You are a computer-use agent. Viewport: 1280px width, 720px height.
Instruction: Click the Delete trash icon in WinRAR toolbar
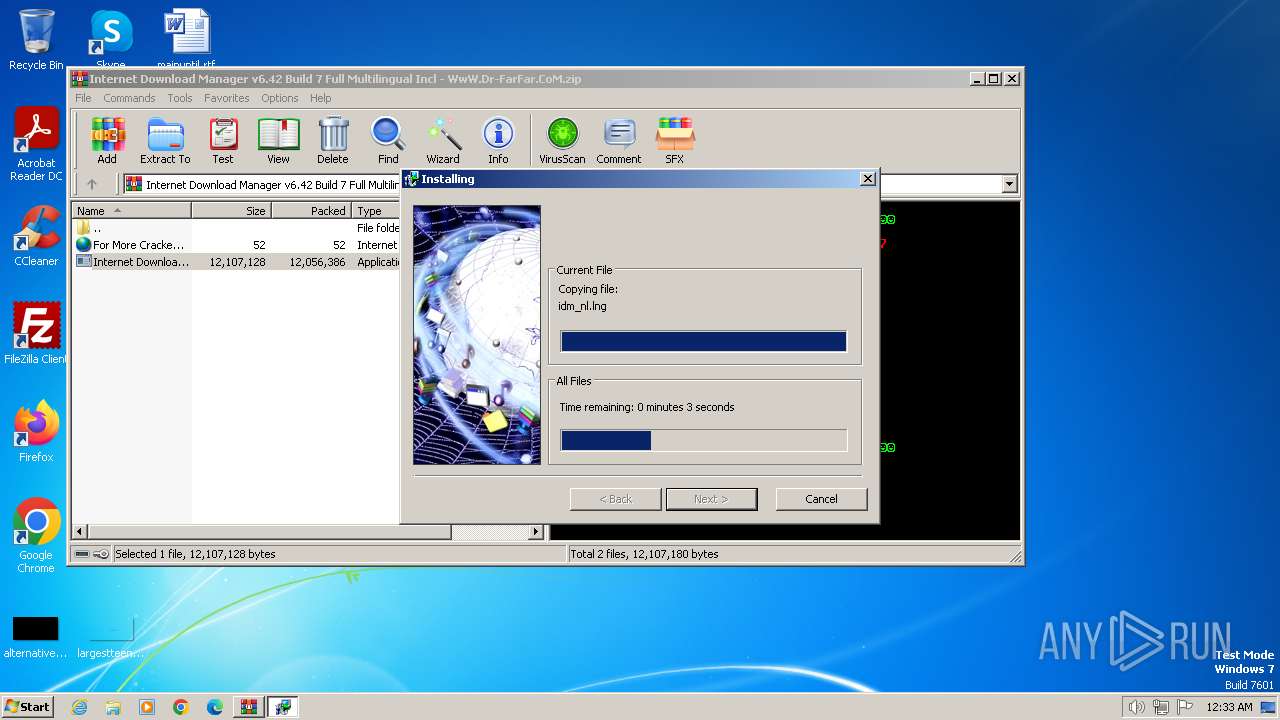click(333, 140)
